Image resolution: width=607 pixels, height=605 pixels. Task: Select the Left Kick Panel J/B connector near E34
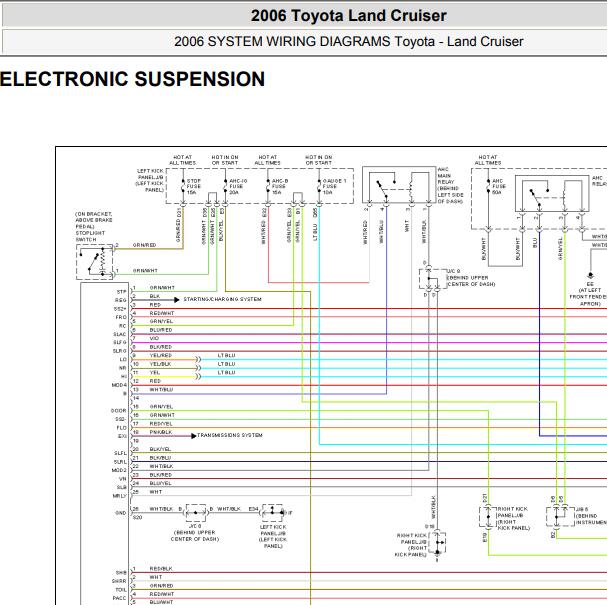(273, 512)
